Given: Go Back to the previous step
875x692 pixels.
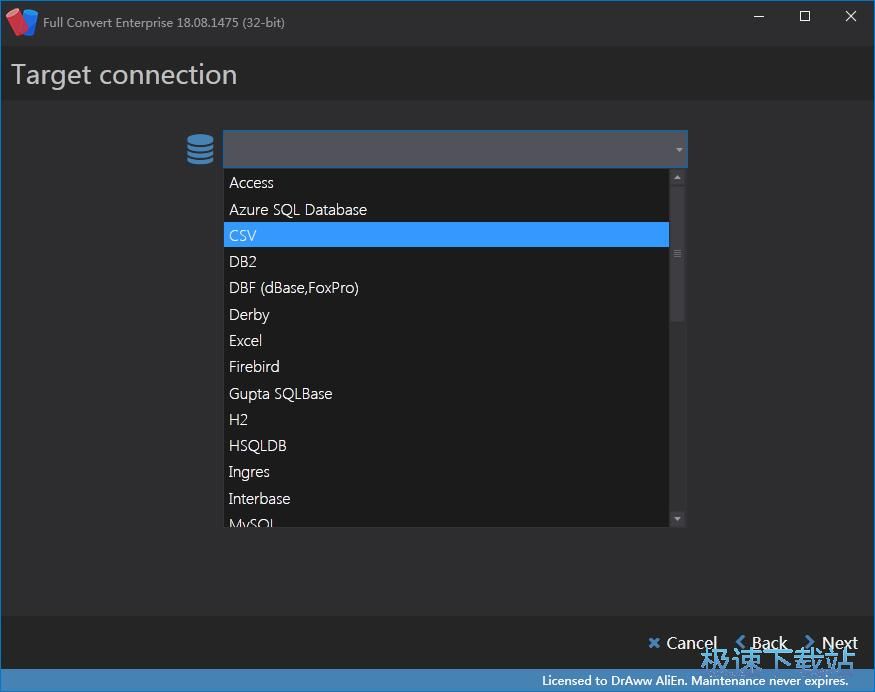Looking at the screenshot, I should [x=761, y=643].
